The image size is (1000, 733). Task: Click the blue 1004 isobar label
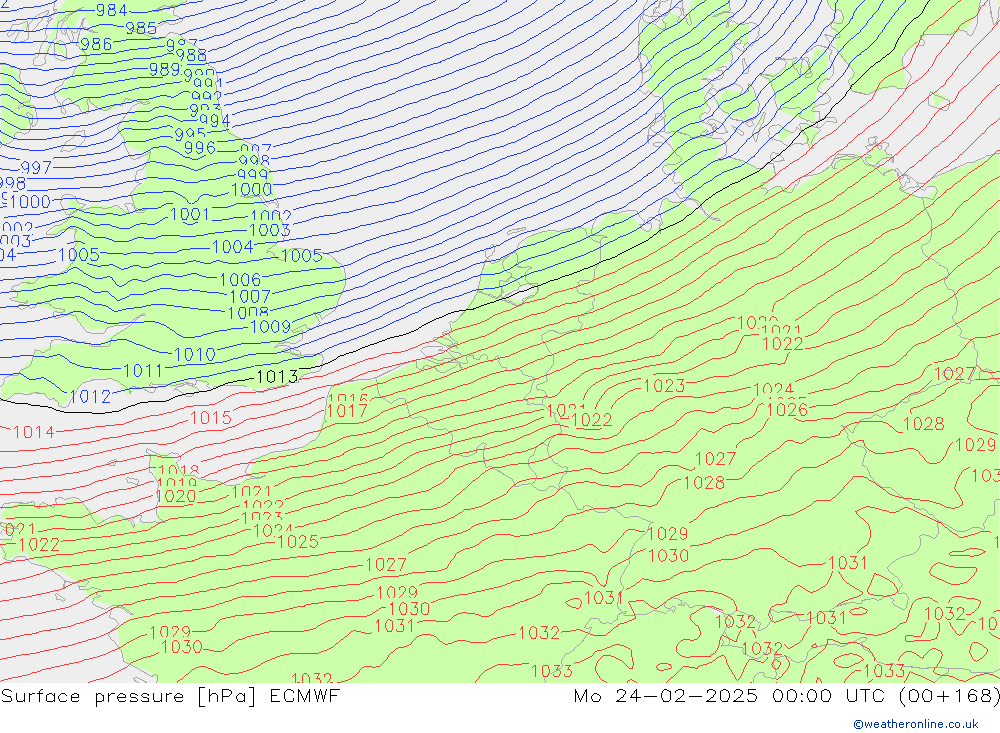[233, 247]
